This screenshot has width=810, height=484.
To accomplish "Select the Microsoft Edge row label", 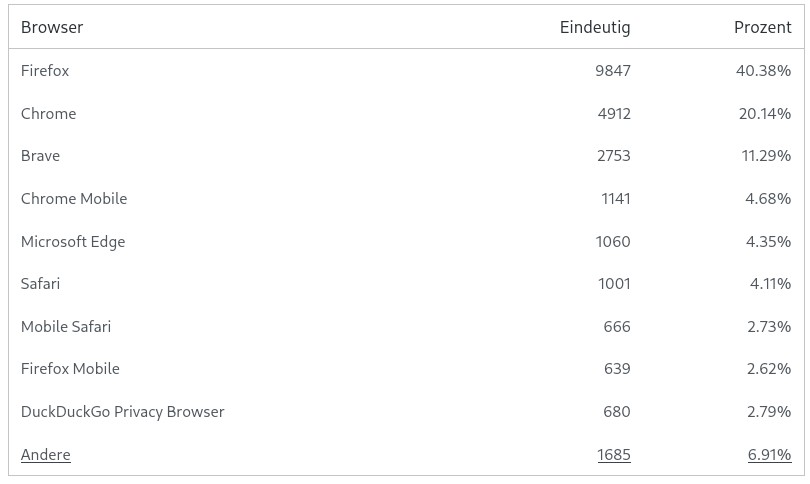I will coord(73,242).
